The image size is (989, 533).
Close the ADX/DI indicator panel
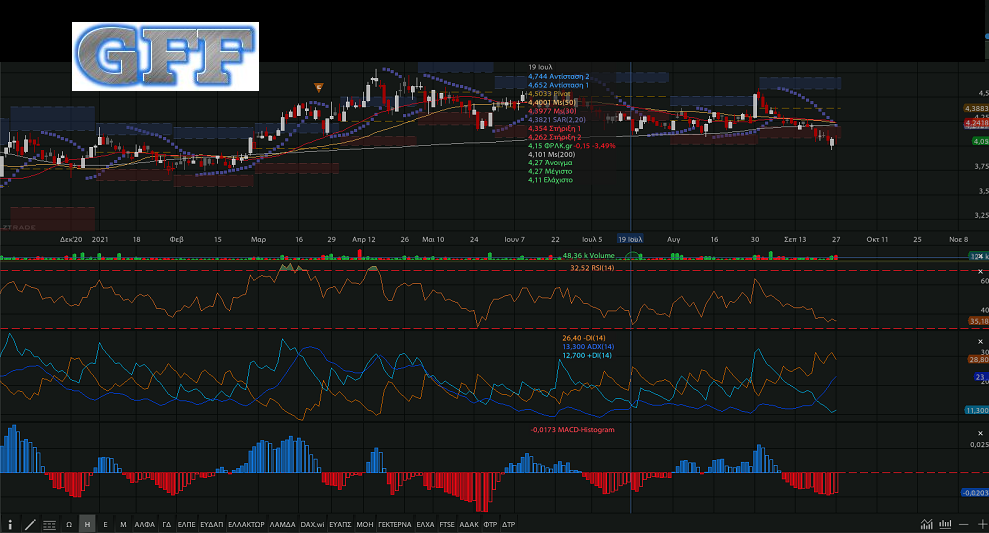[x=980, y=341]
